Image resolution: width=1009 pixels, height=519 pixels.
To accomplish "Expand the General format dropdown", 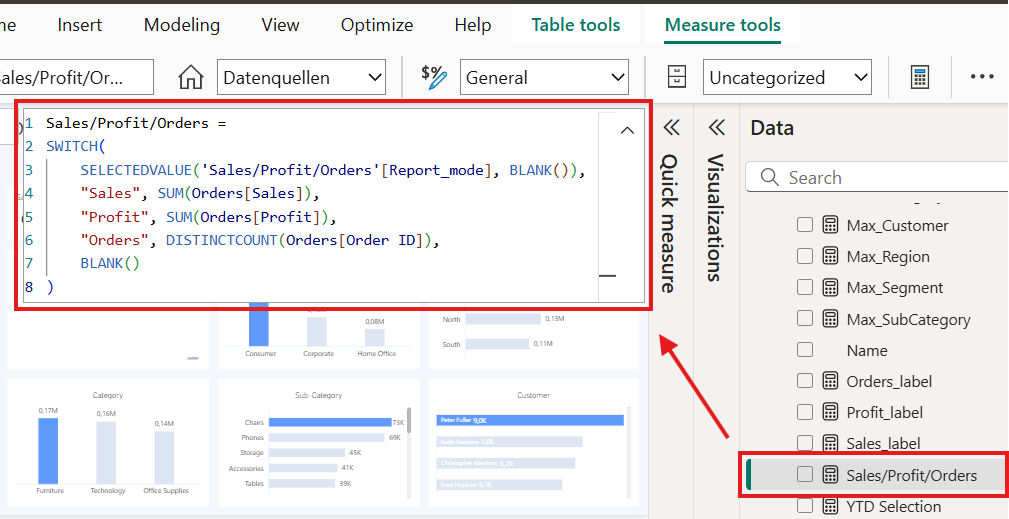I will tap(545, 77).
